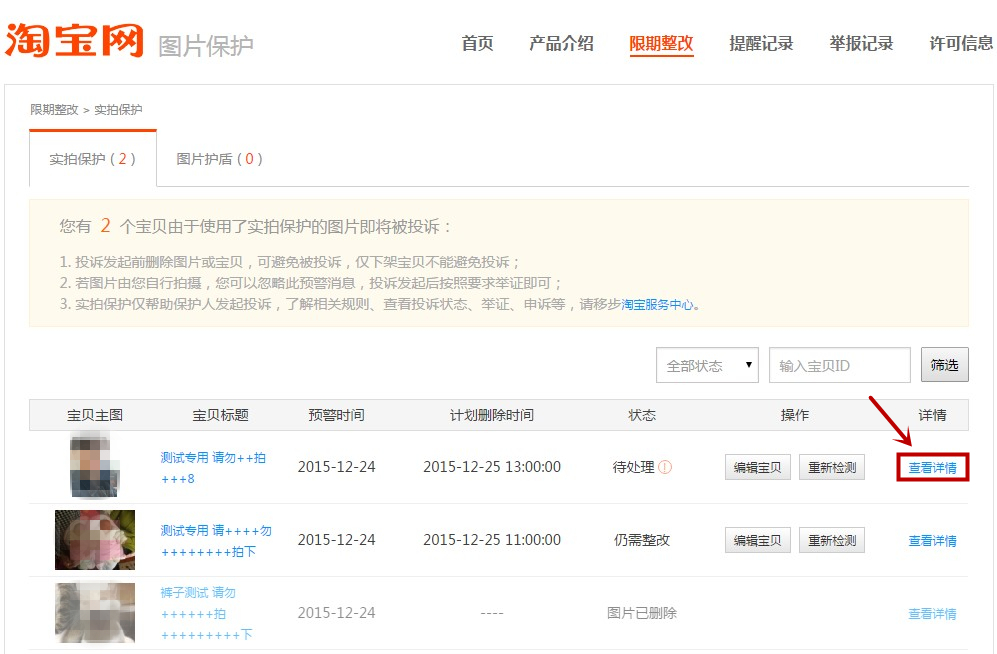Switch to the 实拍保护（2）tab

tap(91, 160)
